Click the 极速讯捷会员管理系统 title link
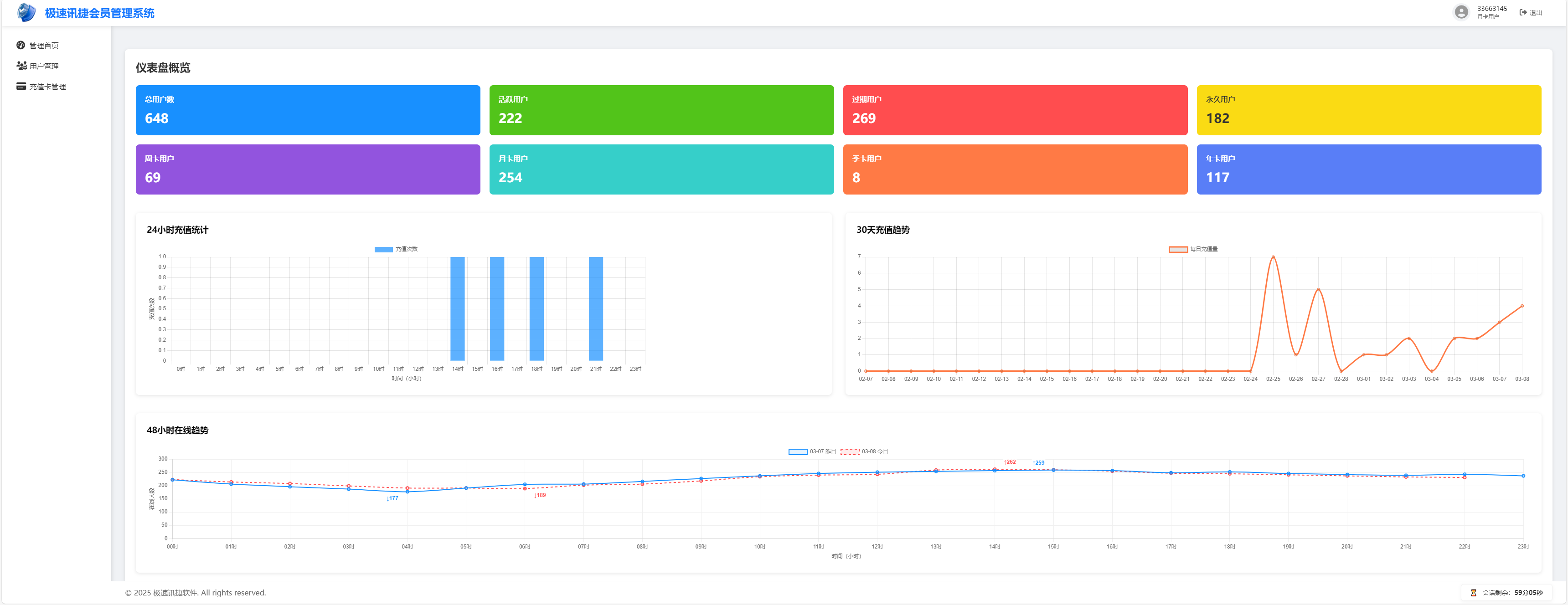The height and width of the screenshot is (605, 1568). pos(99,13)
